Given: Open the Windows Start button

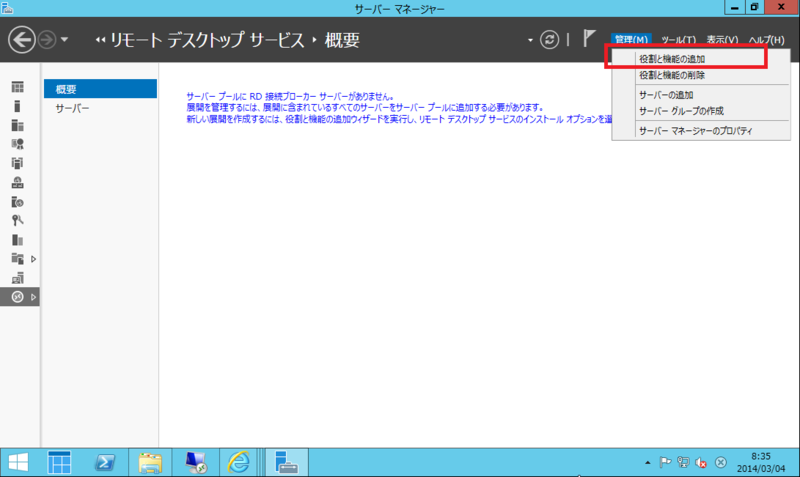Looking at the screenshot, I should 18,463.
